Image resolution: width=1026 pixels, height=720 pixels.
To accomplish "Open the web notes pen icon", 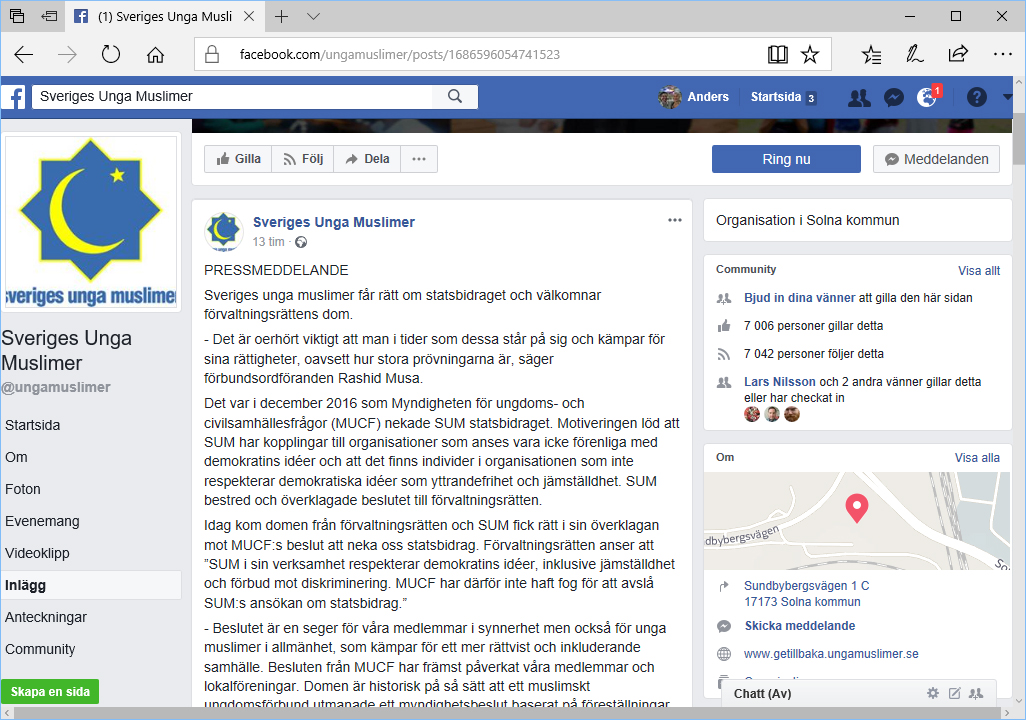I will (914, 54).
